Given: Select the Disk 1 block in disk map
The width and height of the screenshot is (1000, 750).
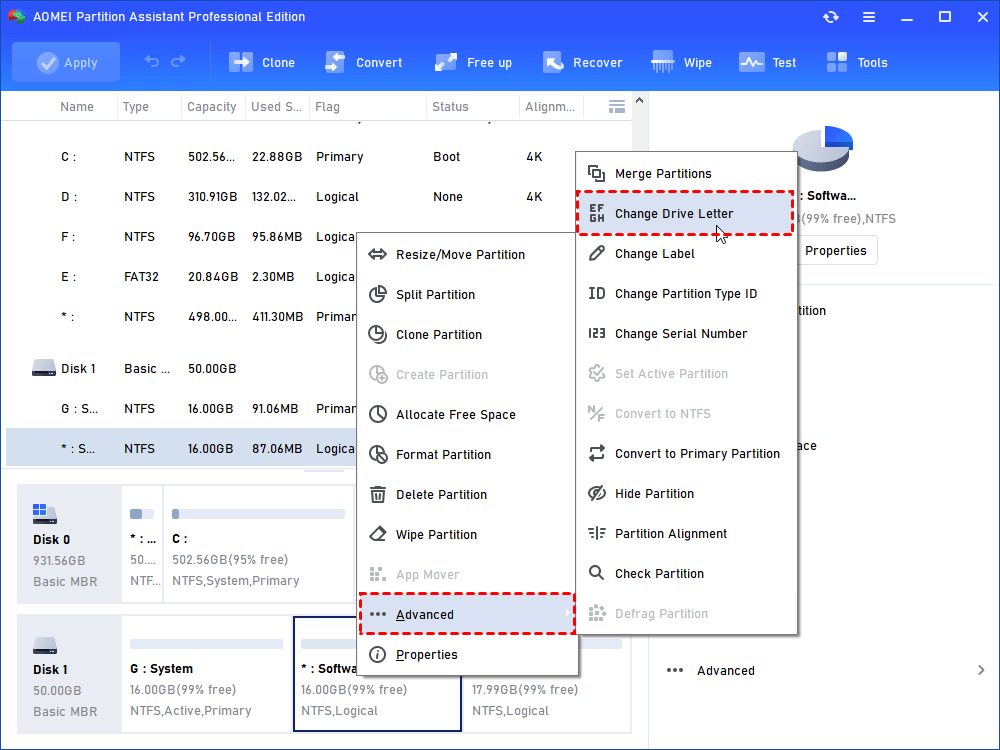Looking at the screenshot, I should point(69,673).
